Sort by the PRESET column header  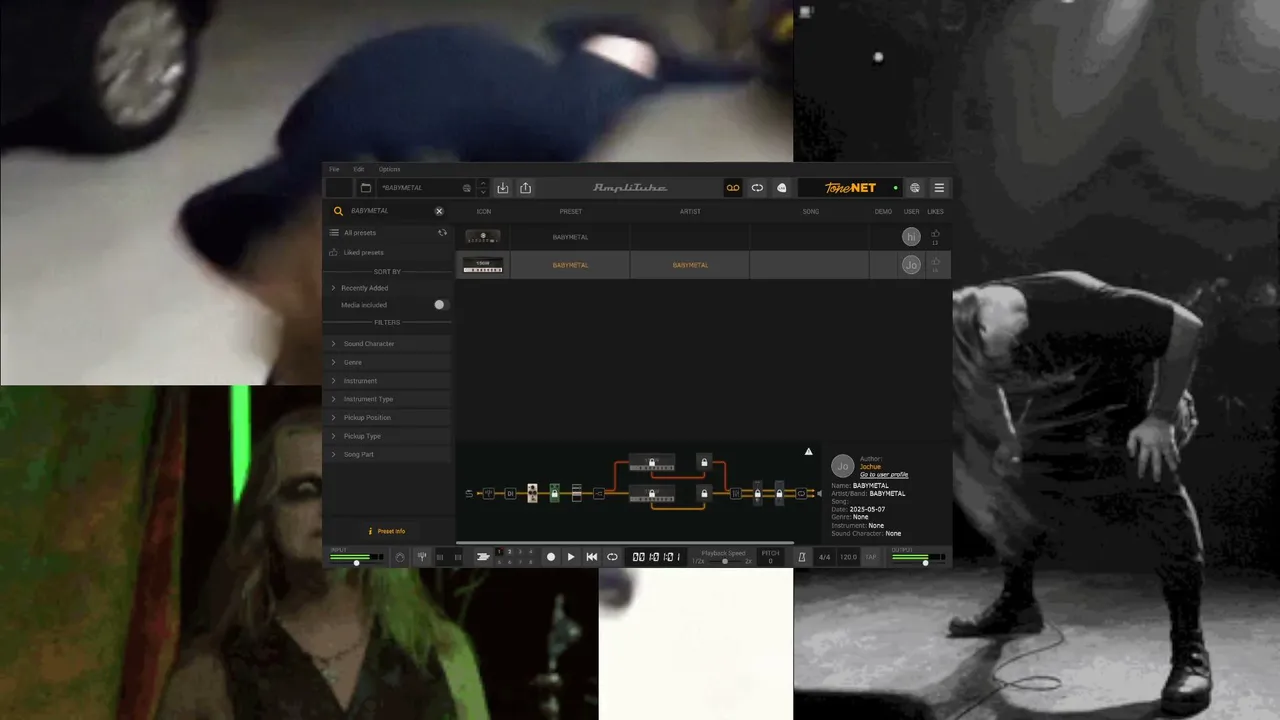[571, 212]
